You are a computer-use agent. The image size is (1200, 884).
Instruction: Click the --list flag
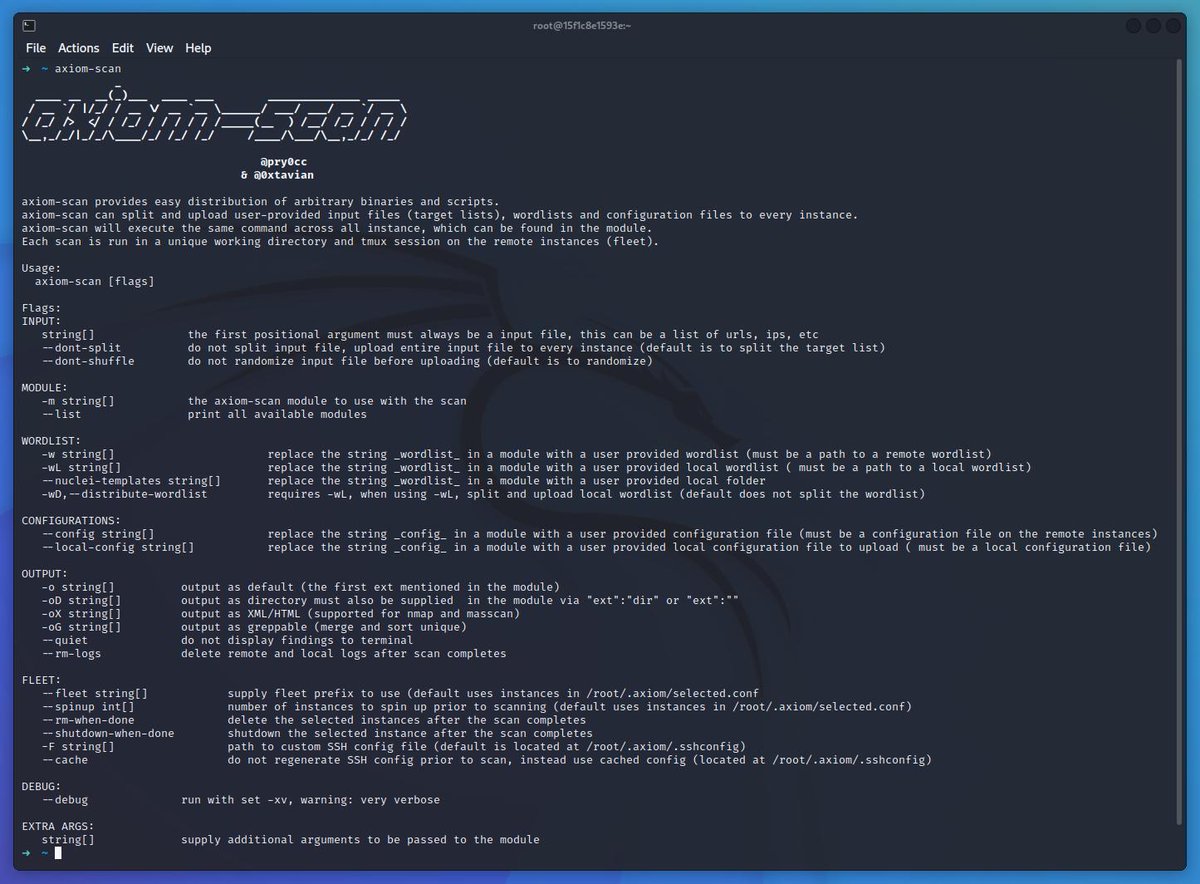(61, 414)
